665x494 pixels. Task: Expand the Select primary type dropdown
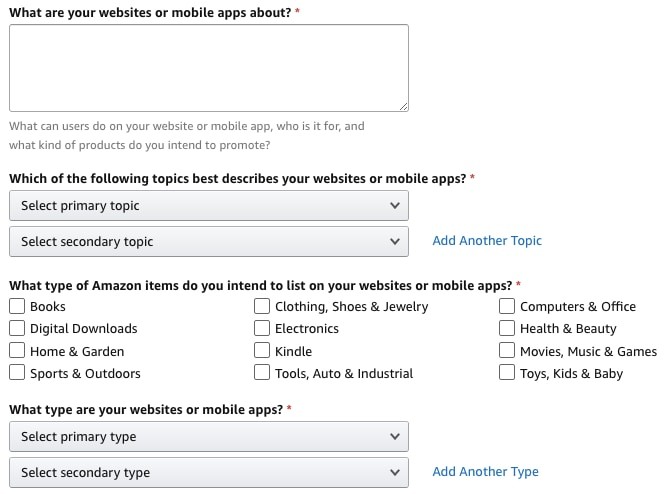click(x=209, y=437)
